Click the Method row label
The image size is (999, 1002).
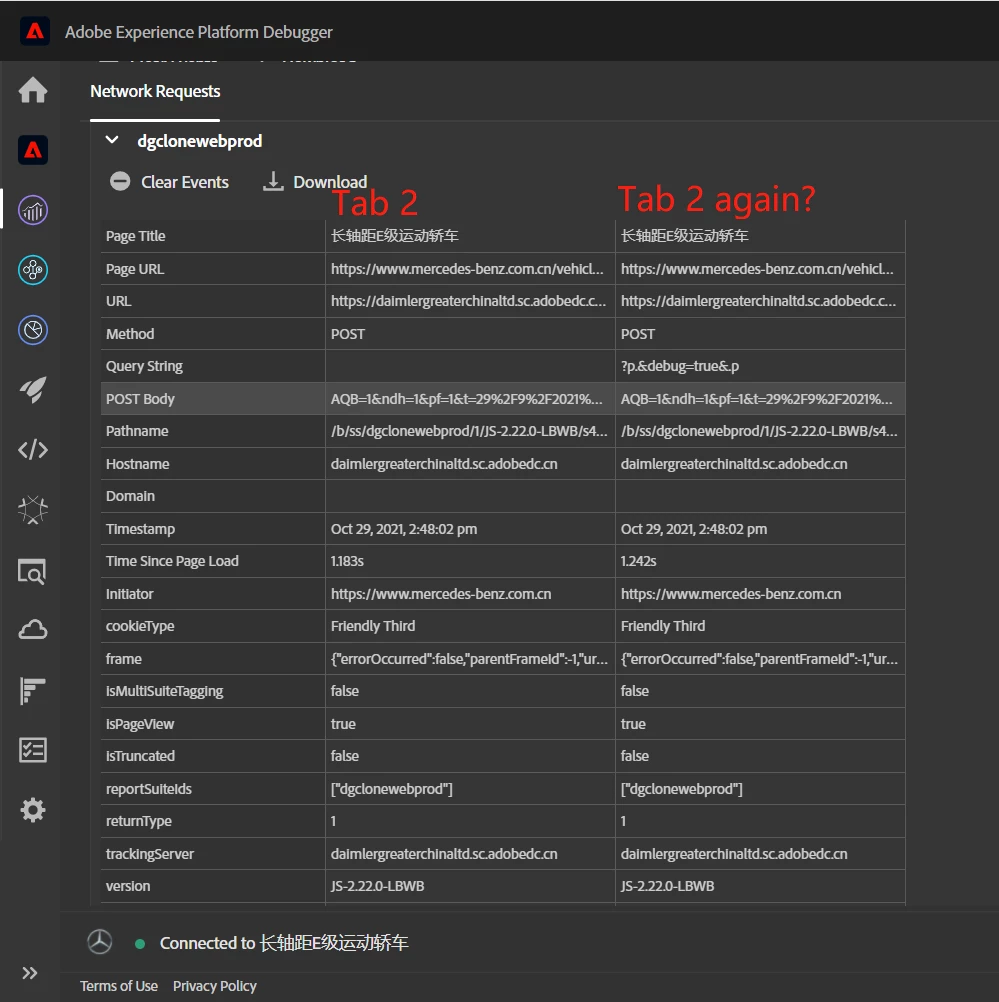[130, 334]
